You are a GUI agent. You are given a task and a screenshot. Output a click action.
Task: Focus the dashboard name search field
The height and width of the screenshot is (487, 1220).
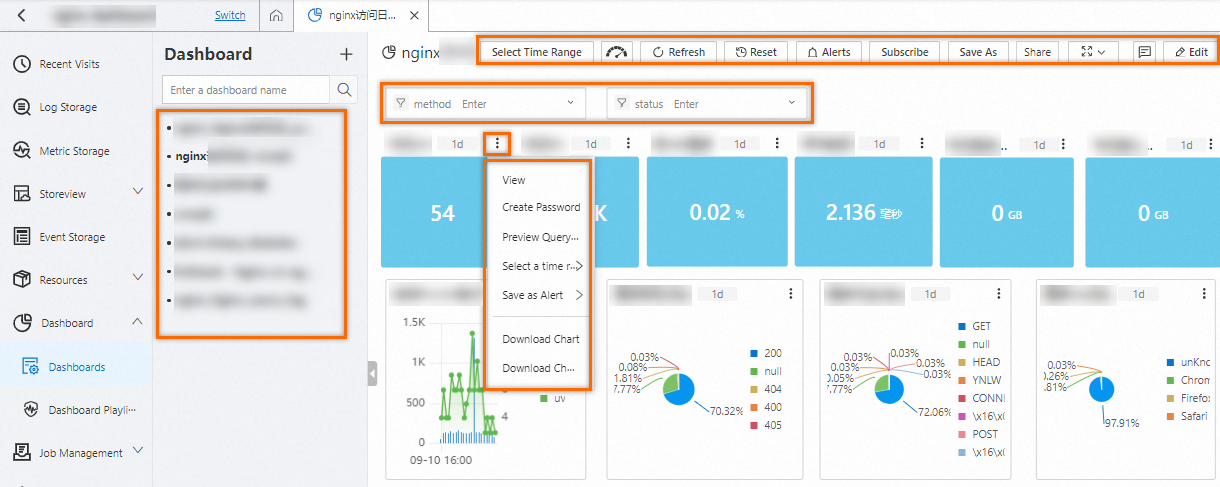click(246, 90)
